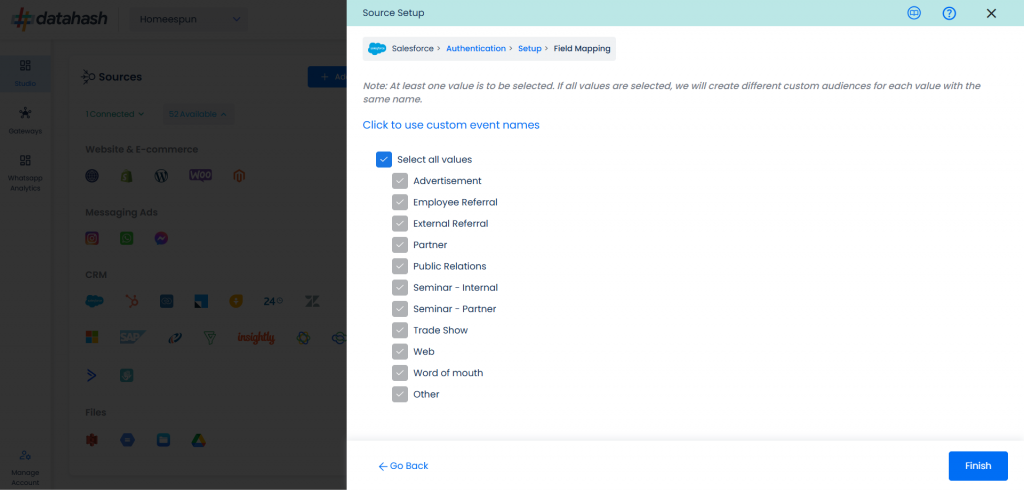Click the CRM section heading
Viewport: 1024px width, 493px height.
click(96, 275)
